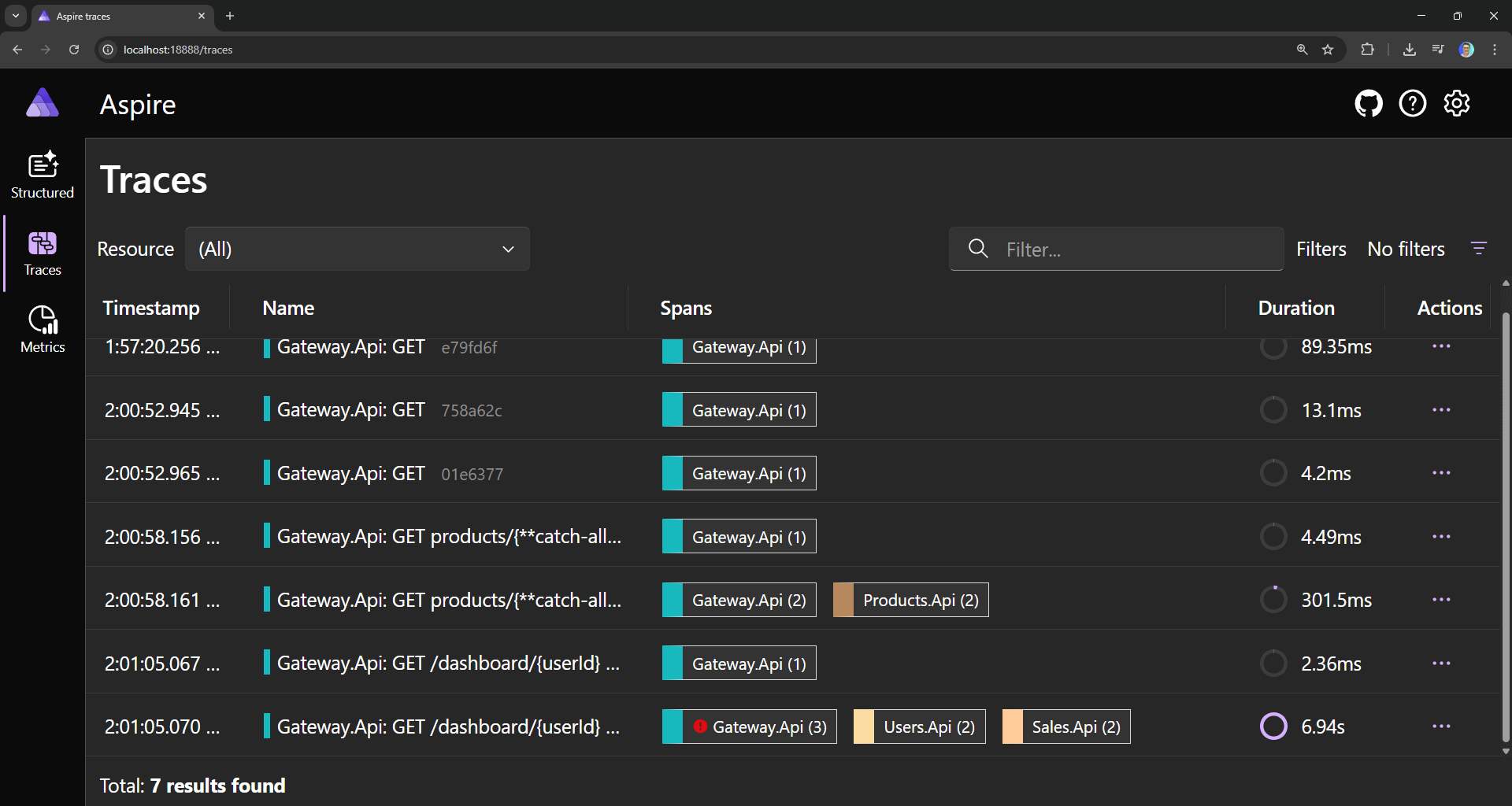The width and height of the screenshot is (1512, 806).
Task: Bookmark the page using the star icon
Action: pyautogui.click(x=1328, y=49)
